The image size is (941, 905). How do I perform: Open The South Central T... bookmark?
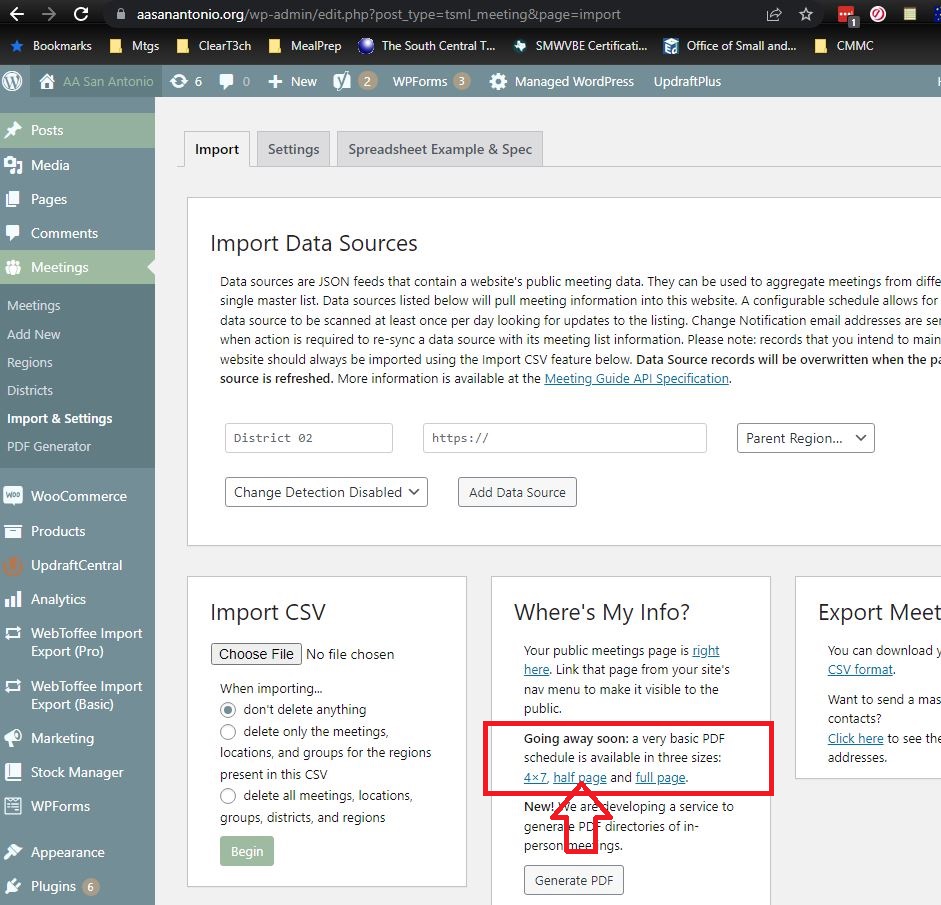click(426, 46)
